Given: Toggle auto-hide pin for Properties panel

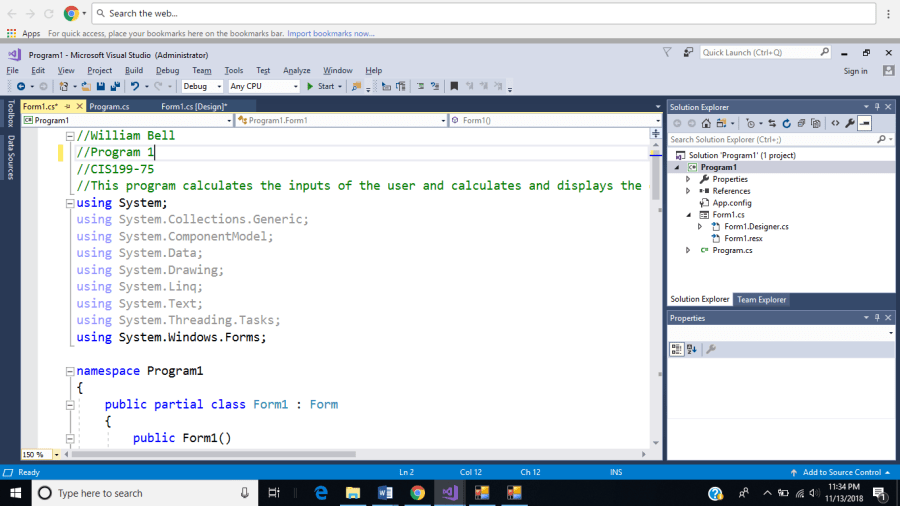Looking at the screenshot, I should coord(877,318).
